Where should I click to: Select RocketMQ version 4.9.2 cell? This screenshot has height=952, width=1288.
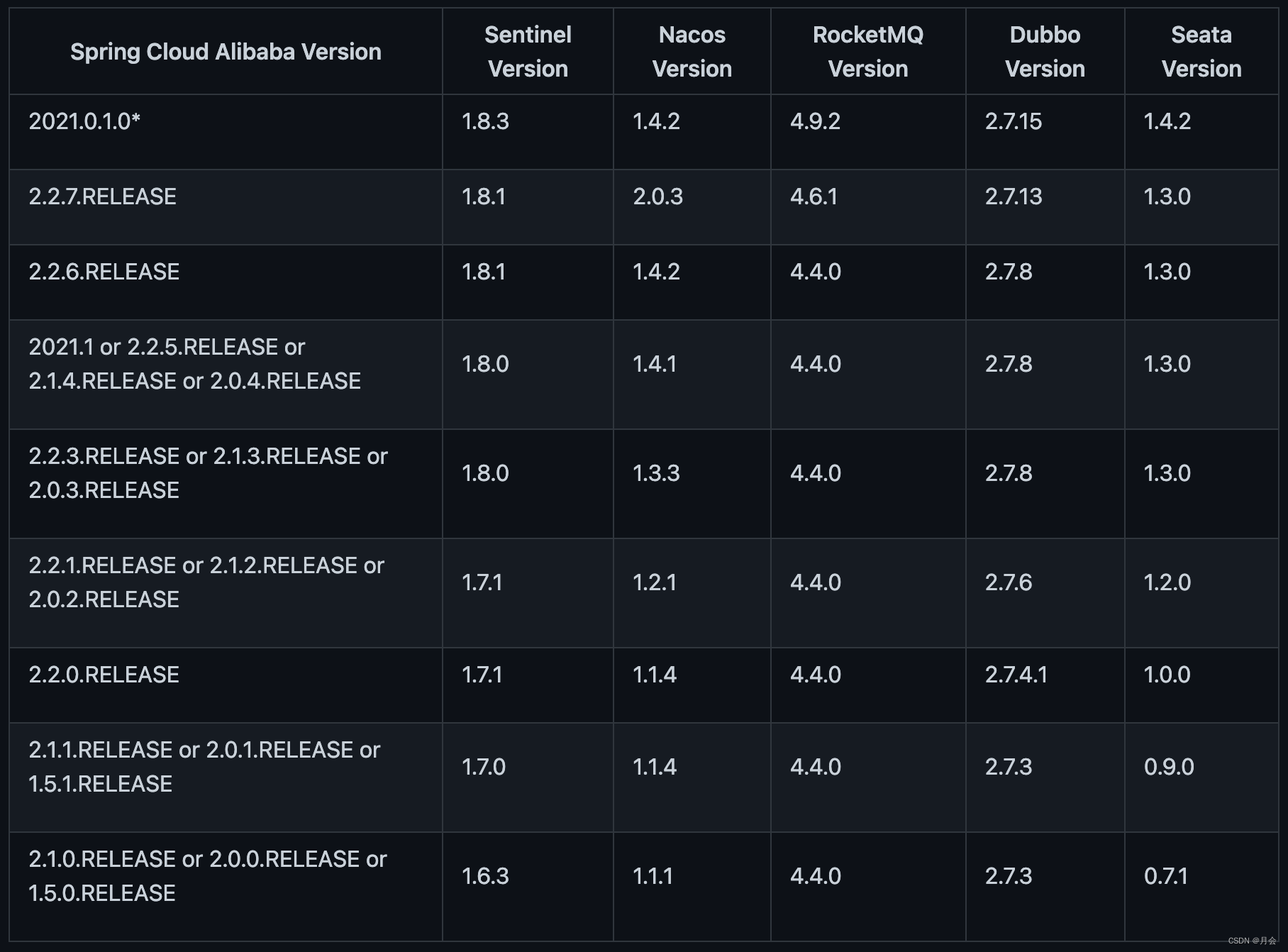pos(815,121)
